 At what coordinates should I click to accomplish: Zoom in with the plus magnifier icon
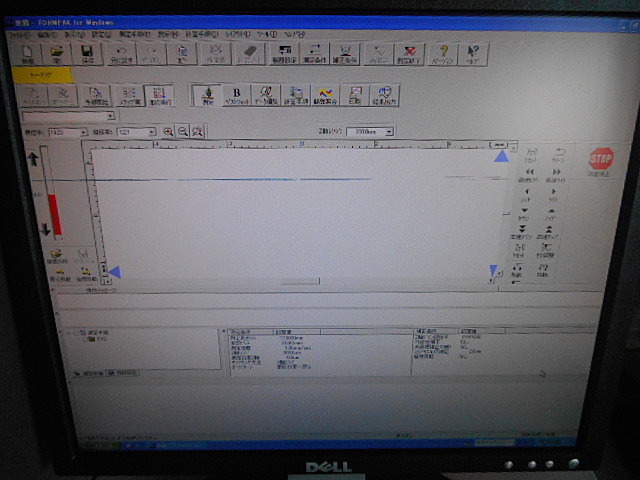pos(168,132)
